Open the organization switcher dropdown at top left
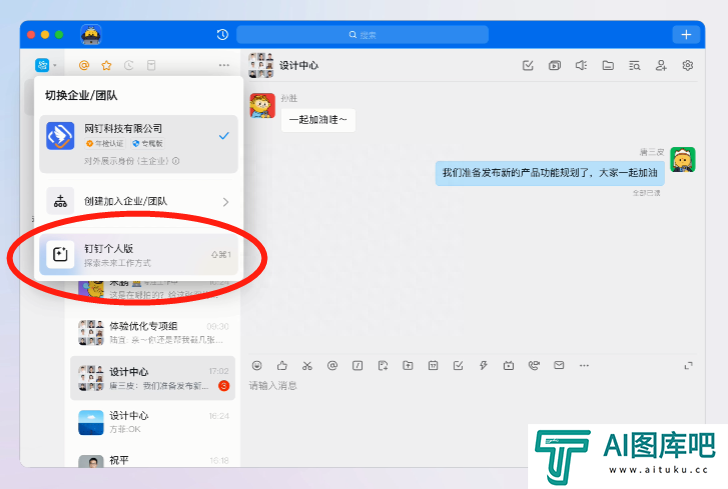Screen dimensions: 728x489 (x=46, y=65)
